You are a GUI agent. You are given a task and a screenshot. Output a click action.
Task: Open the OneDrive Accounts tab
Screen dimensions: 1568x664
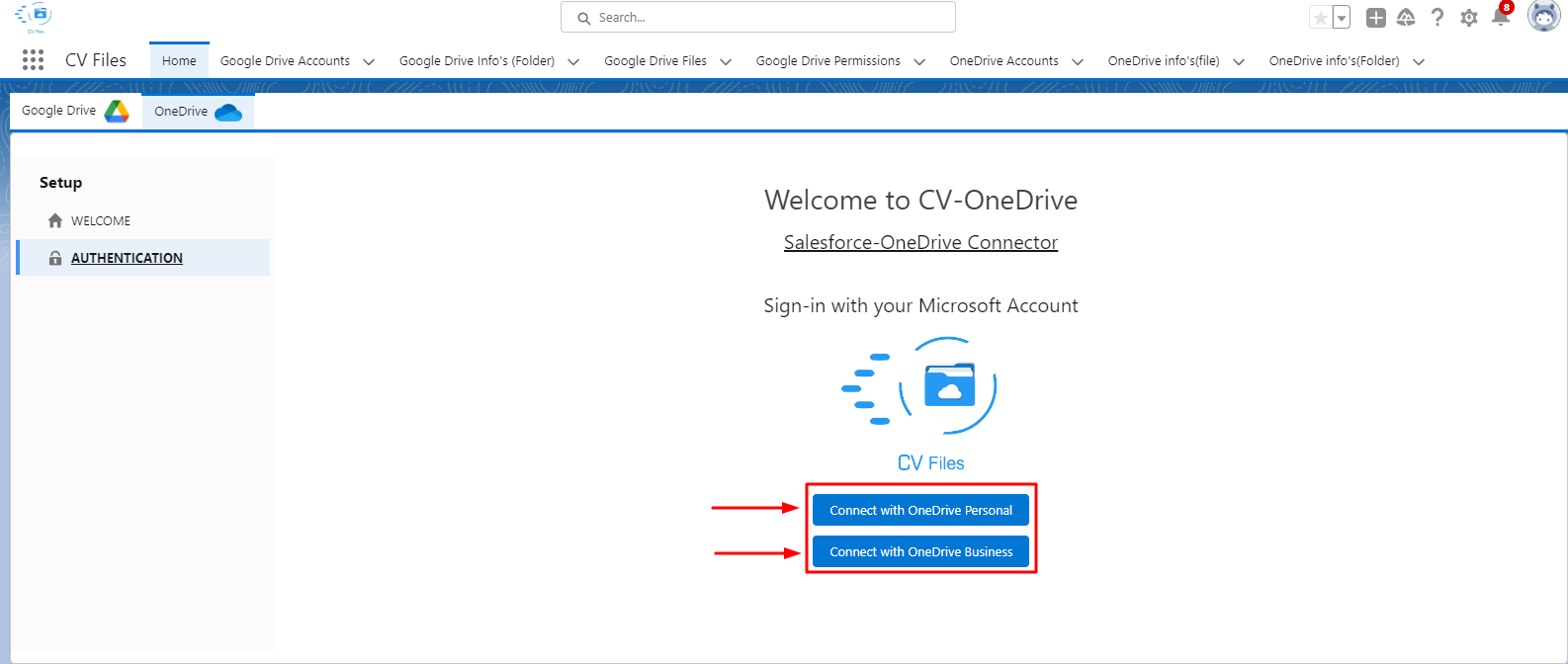1004,60
